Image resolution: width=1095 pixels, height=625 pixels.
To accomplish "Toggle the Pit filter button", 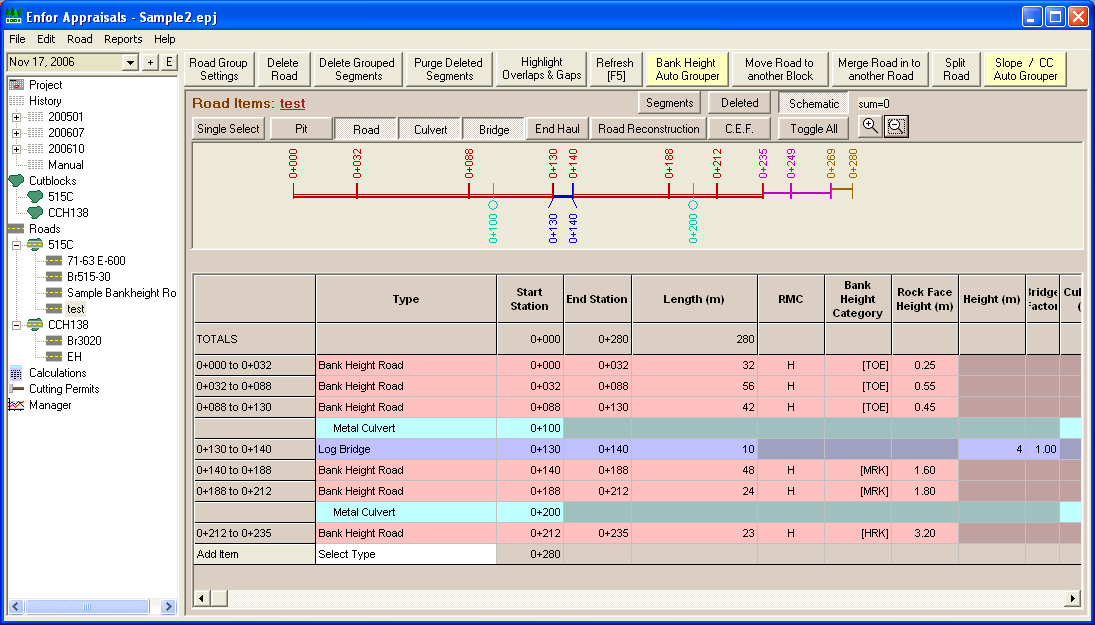I will (x=301, y=129).
